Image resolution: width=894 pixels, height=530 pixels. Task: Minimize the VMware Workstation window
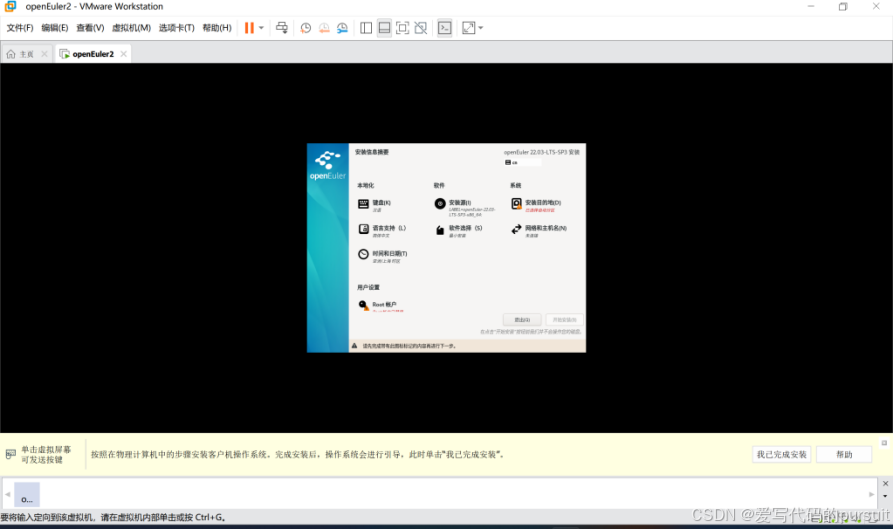(x=811, y=7)
